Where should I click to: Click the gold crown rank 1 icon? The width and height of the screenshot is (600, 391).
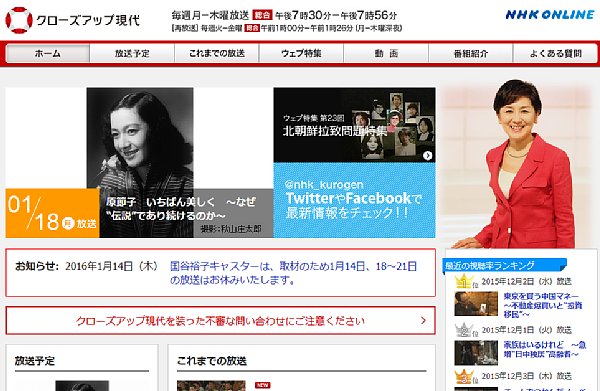click(x=463, y=281)
